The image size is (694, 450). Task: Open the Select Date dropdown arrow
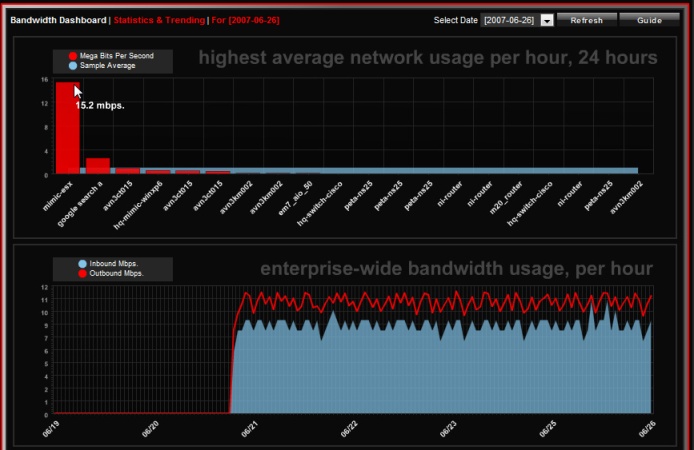point(547,20)
